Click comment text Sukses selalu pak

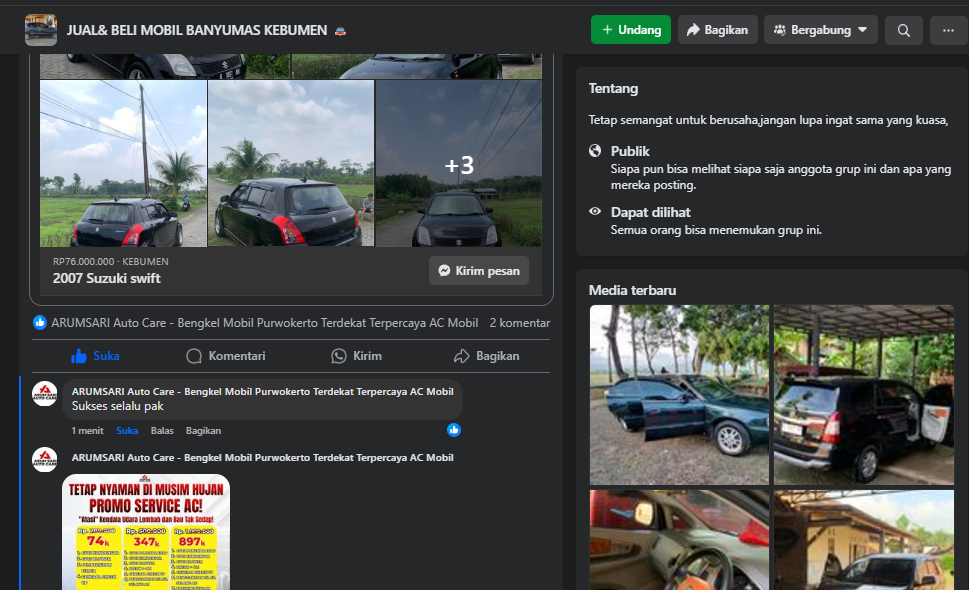tap(117, 406)
